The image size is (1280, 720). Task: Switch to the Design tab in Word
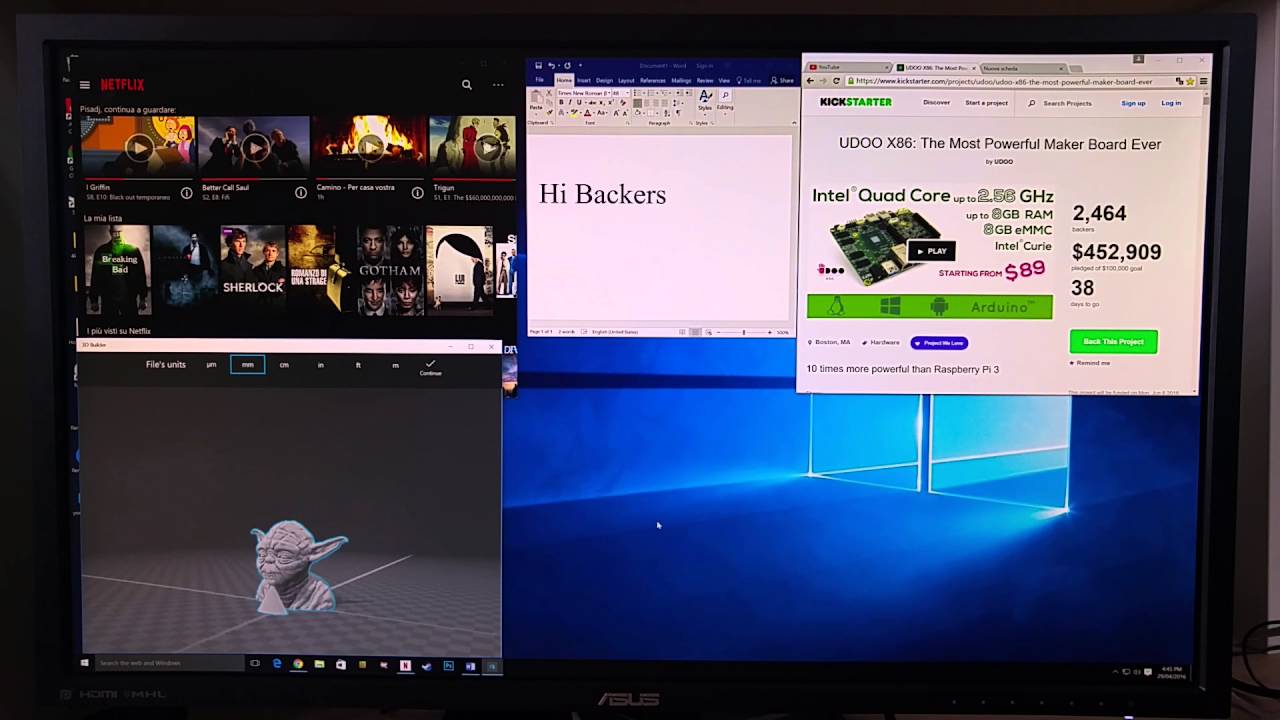point(605,81)
